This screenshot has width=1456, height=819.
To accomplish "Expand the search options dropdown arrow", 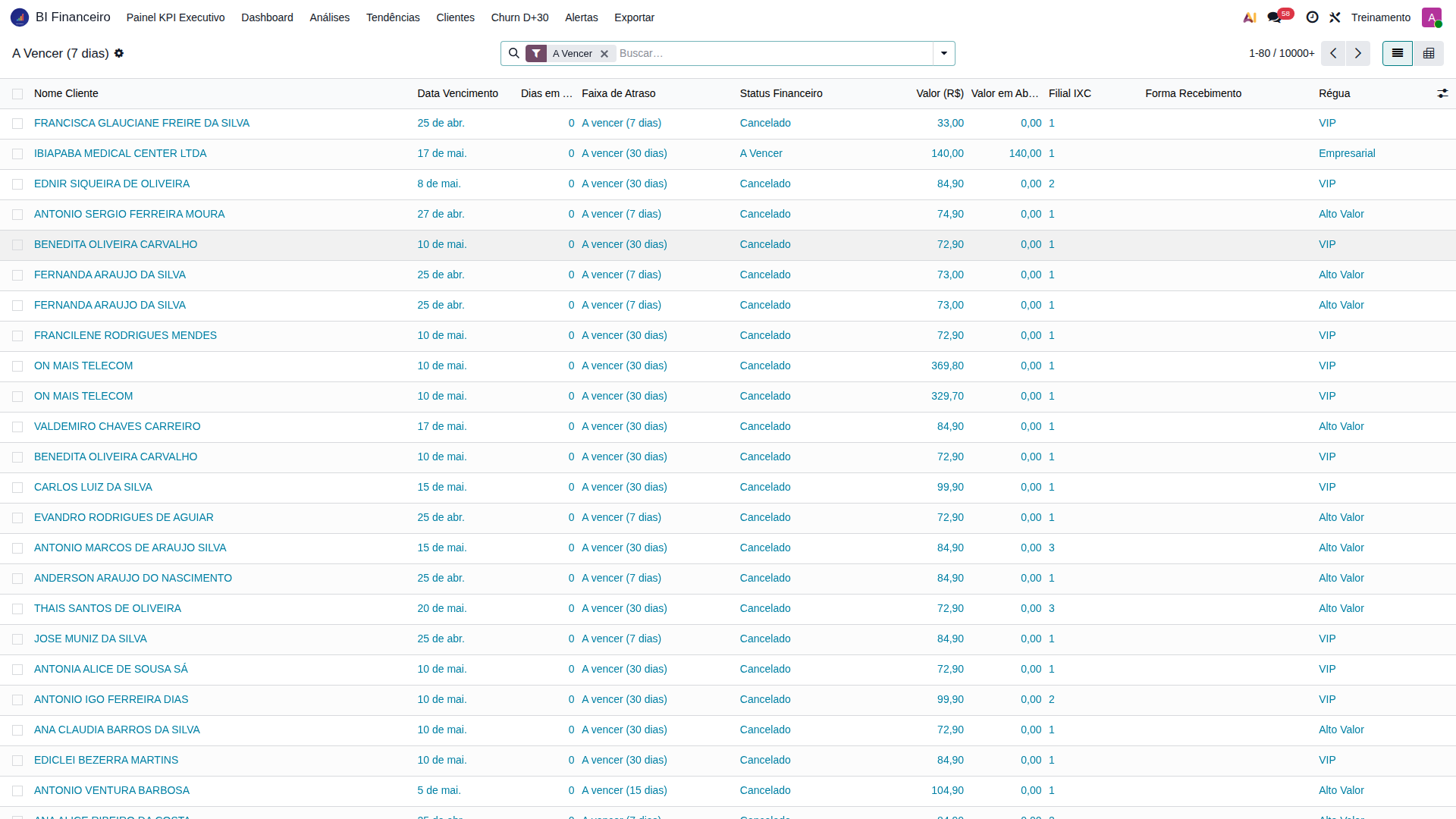I will 944,53.
